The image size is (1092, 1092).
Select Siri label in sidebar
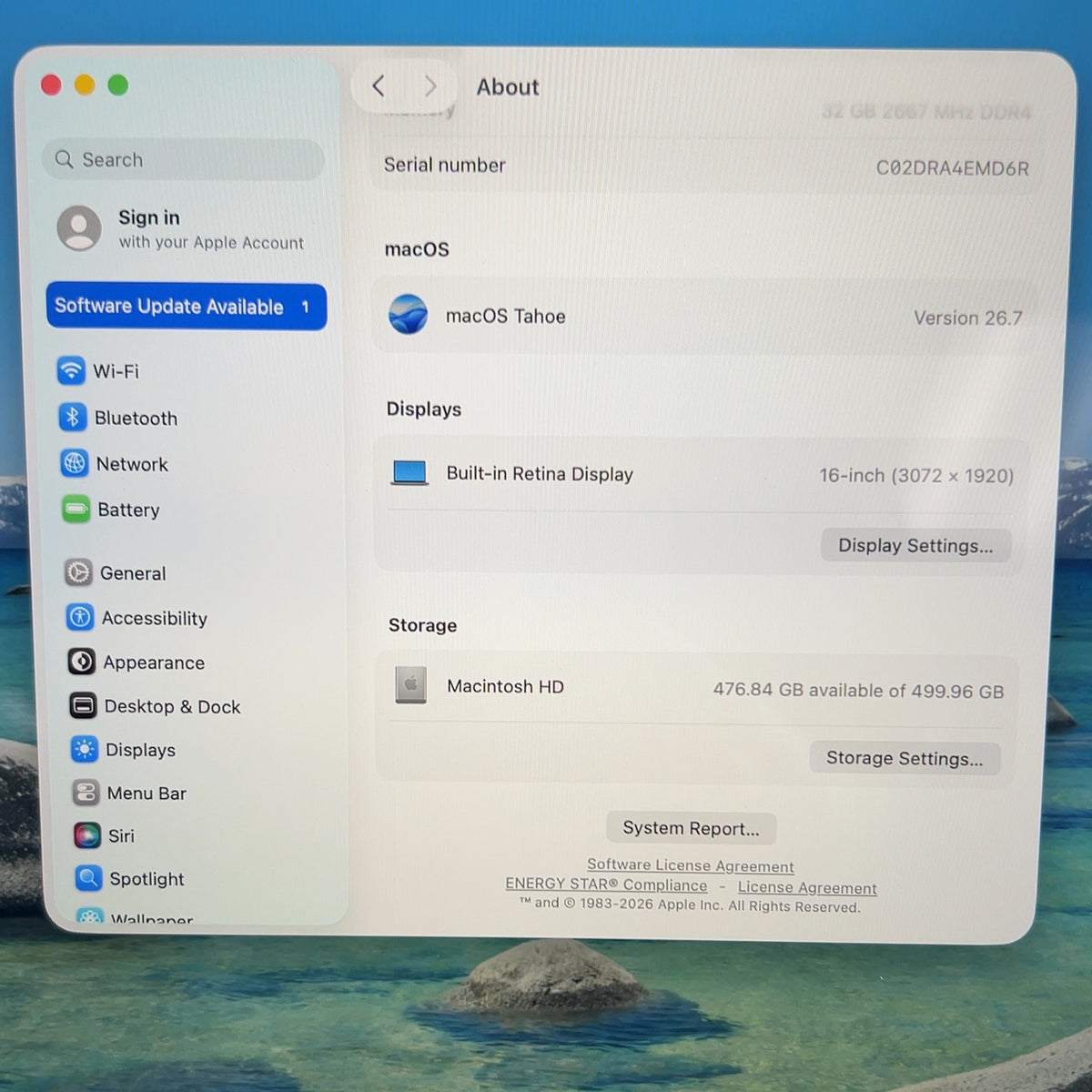[x=121, y=835]
